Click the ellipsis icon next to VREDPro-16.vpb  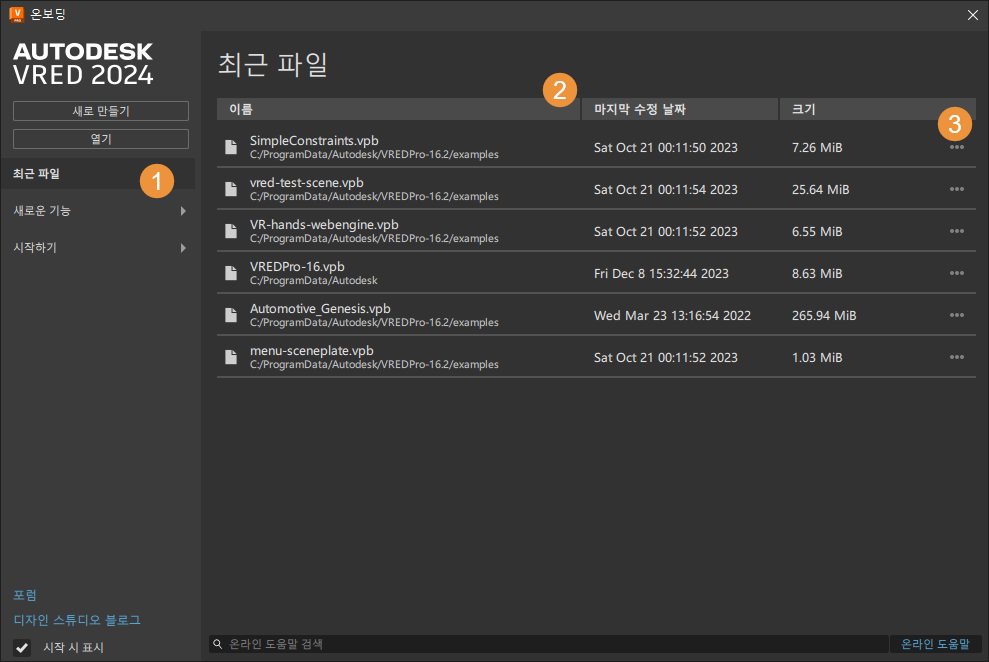point(956,272)
